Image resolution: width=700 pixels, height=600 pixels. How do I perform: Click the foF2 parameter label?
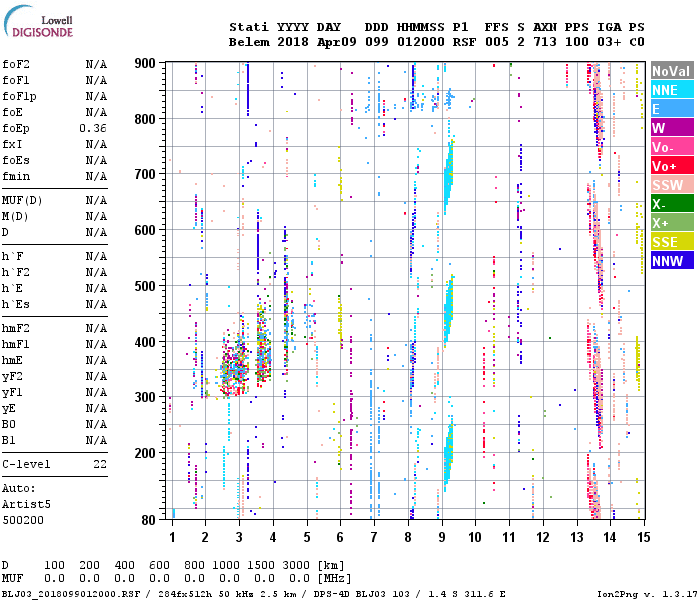(x=16, y=64)
